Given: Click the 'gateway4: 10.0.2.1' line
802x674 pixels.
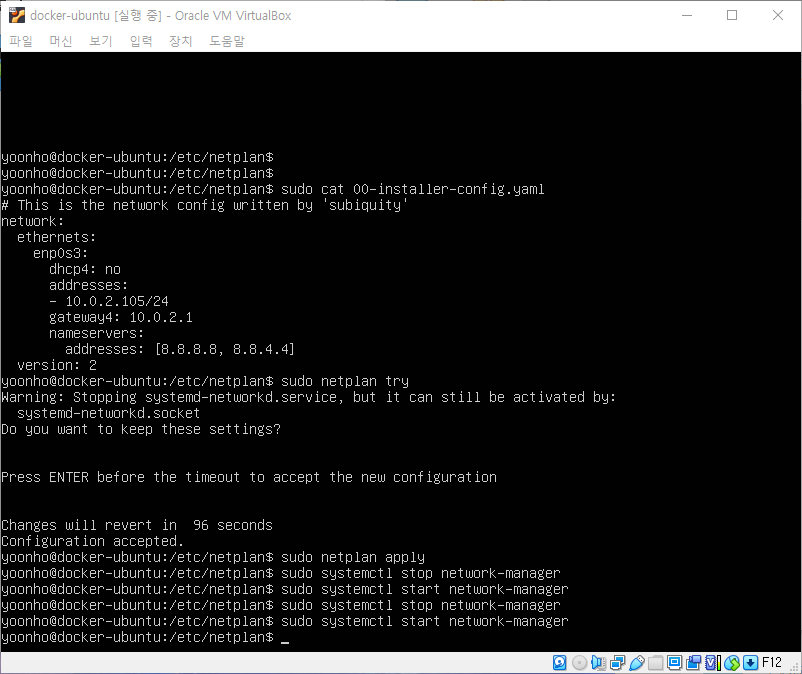Looking at the screenshot, I should coord(121,317).
